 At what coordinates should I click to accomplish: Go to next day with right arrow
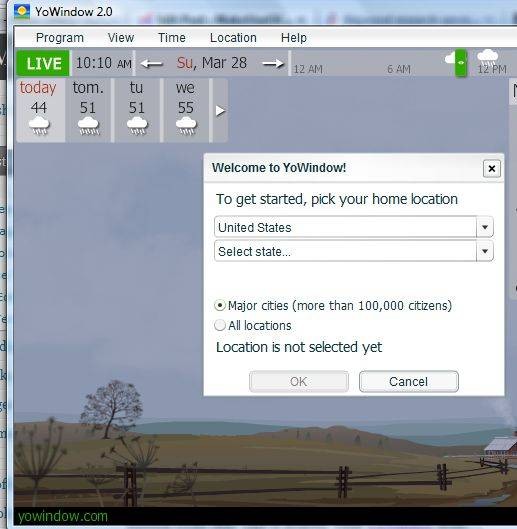tap(273, 63)
